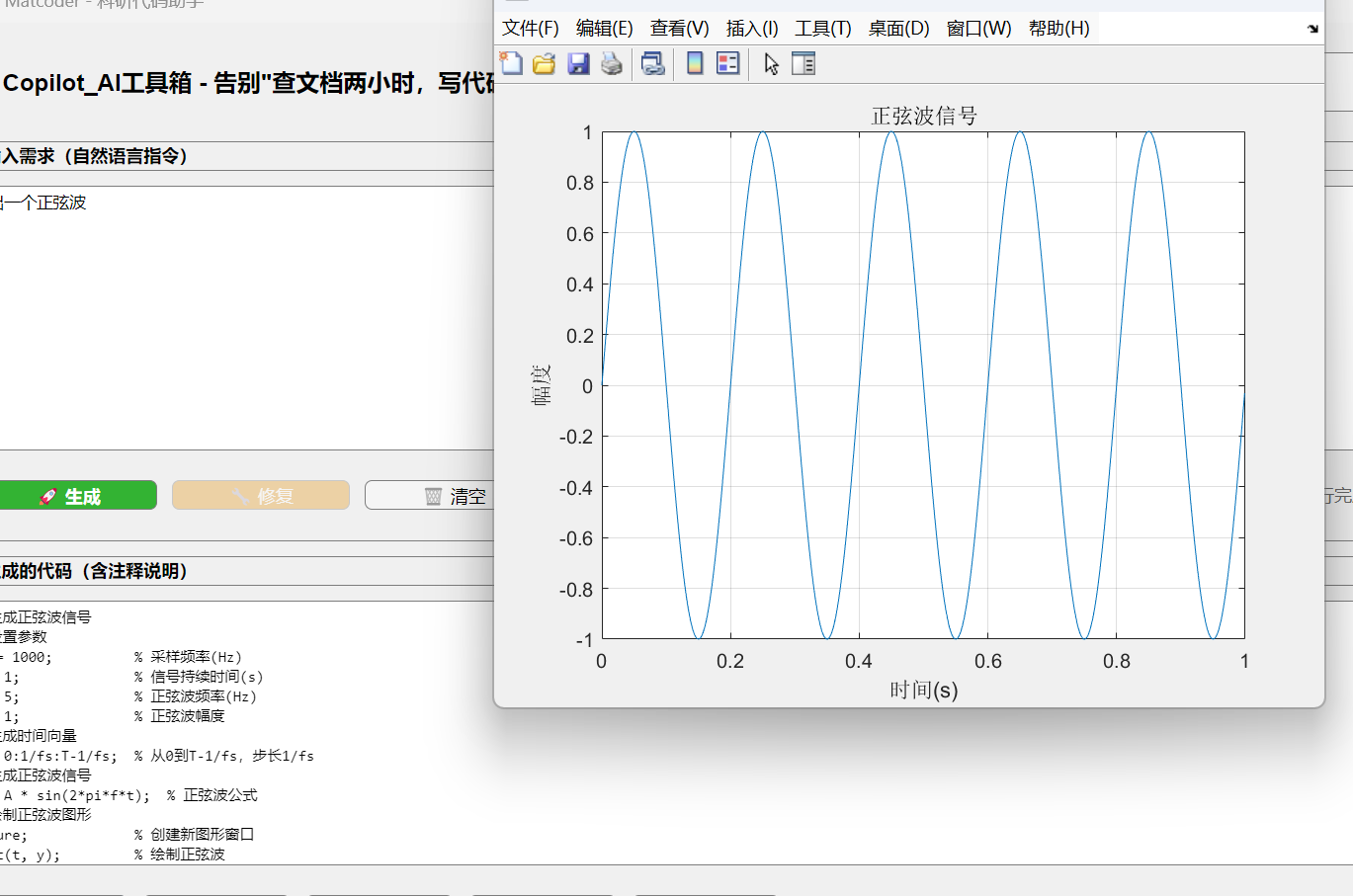Open the Property Inspector icon

pos(803,64)
